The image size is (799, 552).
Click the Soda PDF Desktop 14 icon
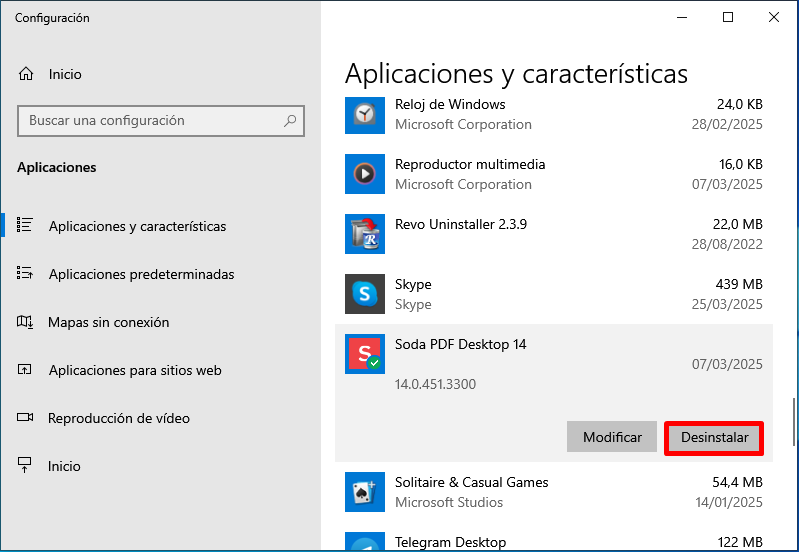coord(364,354)
